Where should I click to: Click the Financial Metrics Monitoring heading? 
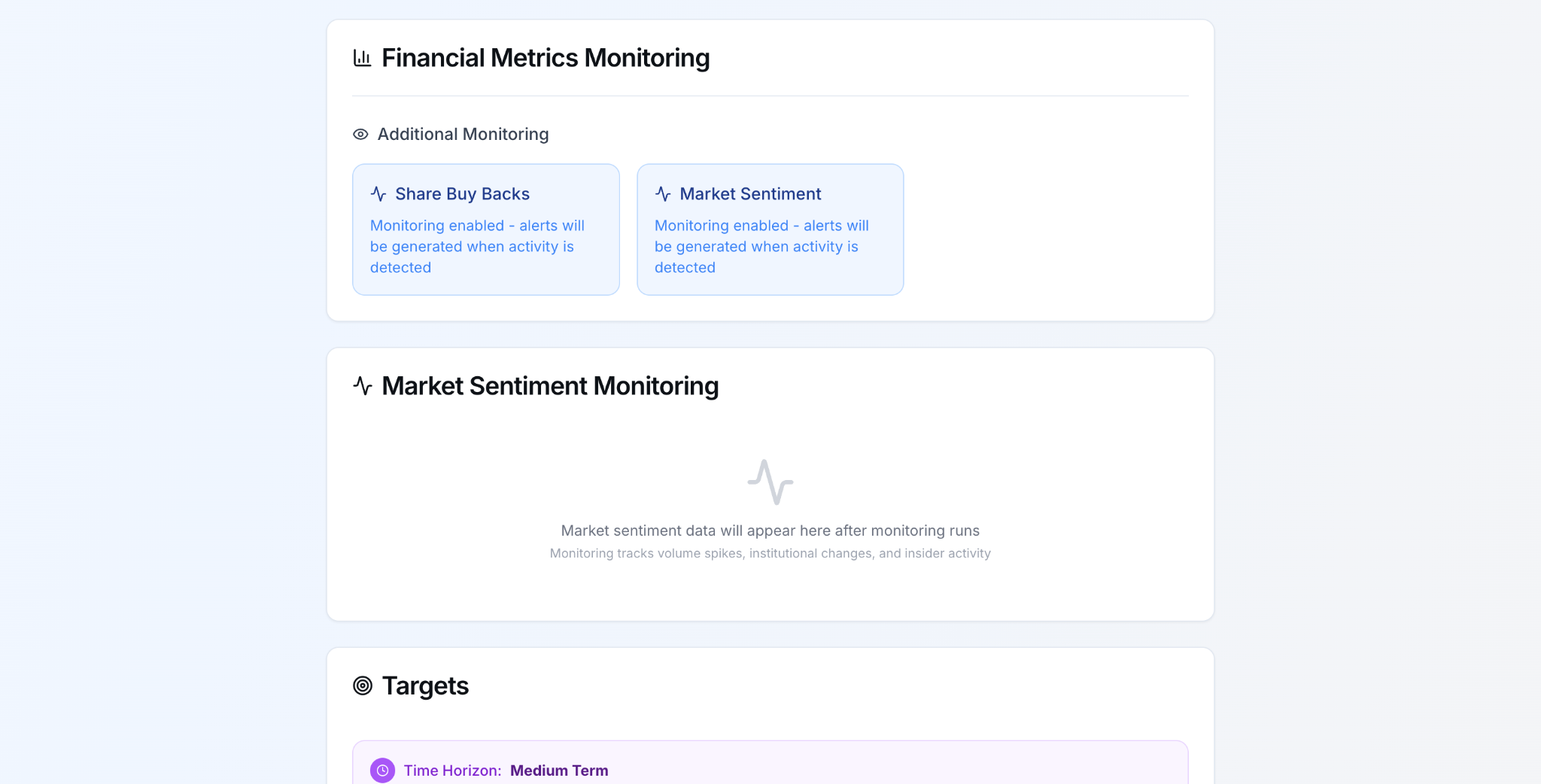[546, 58]
